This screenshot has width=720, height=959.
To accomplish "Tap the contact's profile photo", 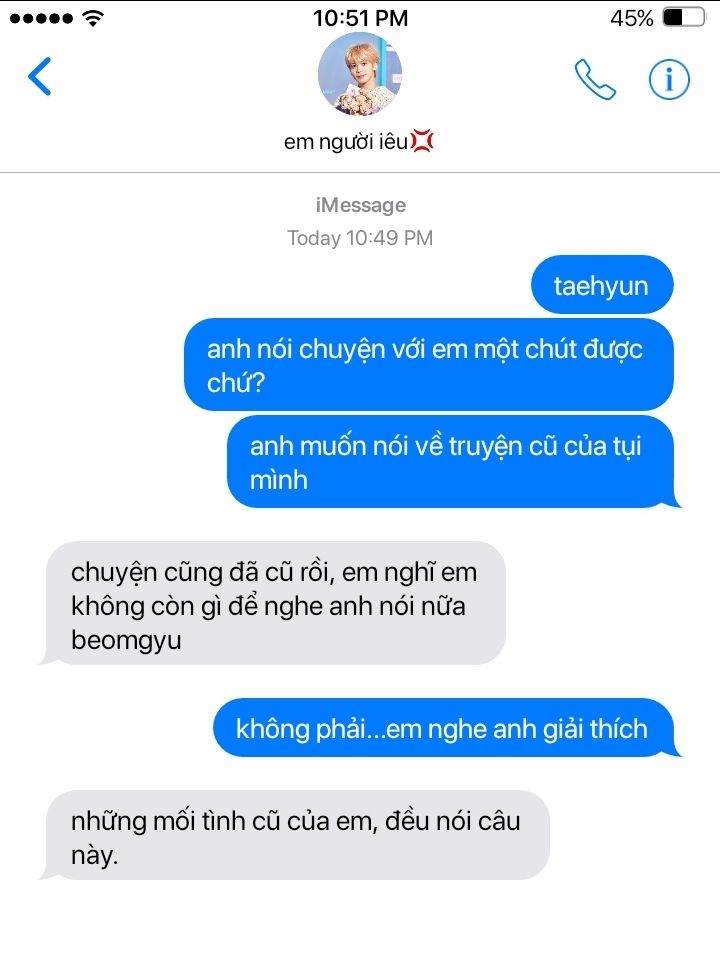I will tap(360, 74).
